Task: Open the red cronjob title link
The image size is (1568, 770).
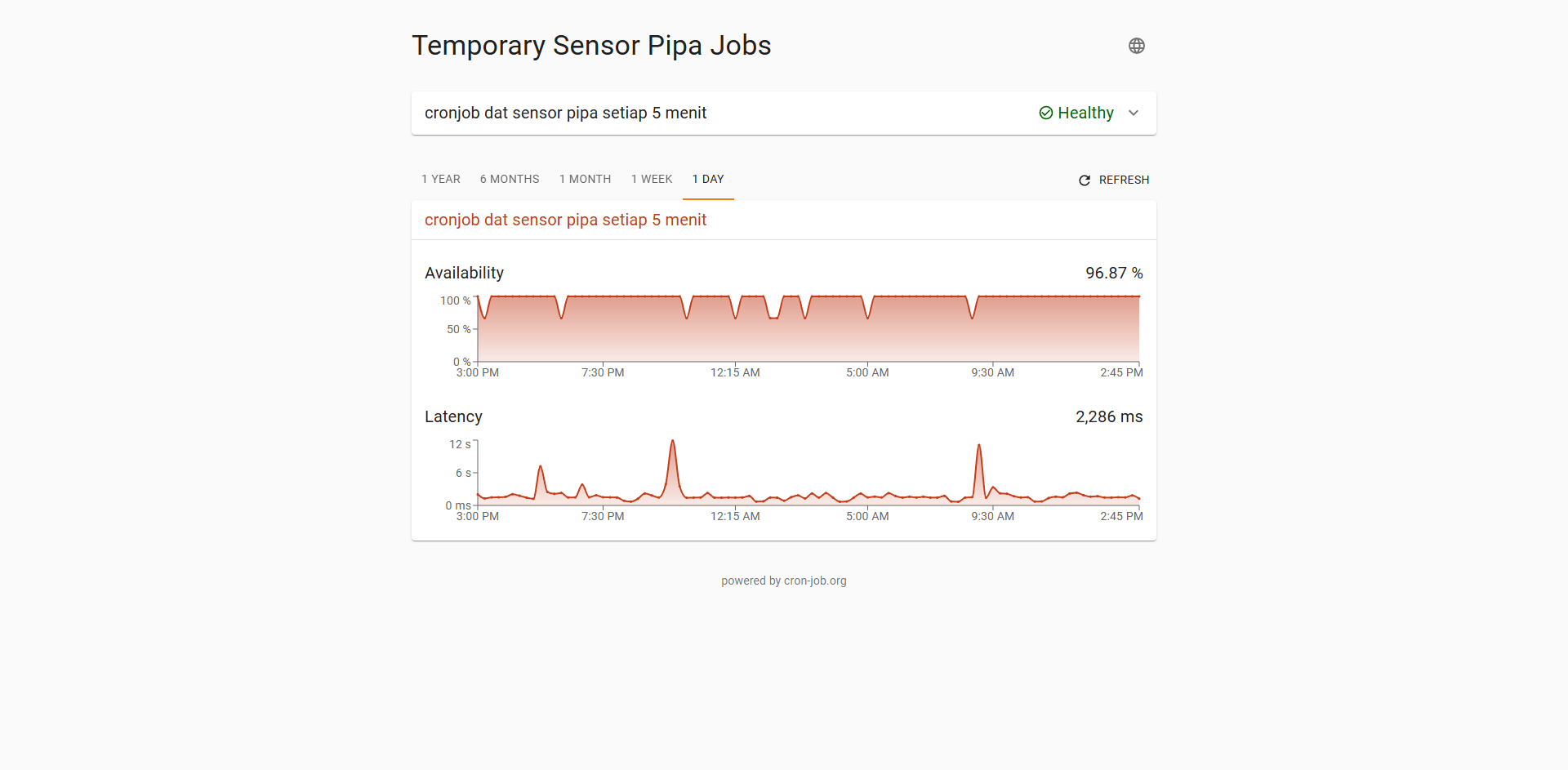Action: [x=565, y=220]
